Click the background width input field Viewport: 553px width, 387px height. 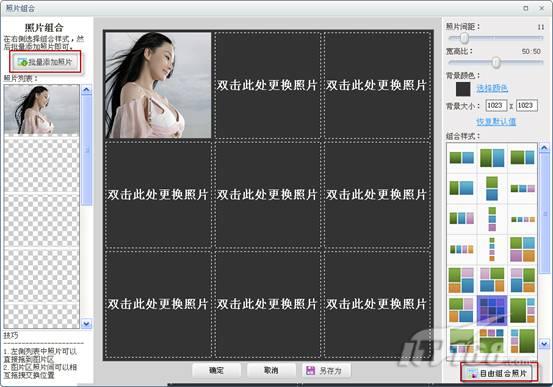(x=496, y=105)
